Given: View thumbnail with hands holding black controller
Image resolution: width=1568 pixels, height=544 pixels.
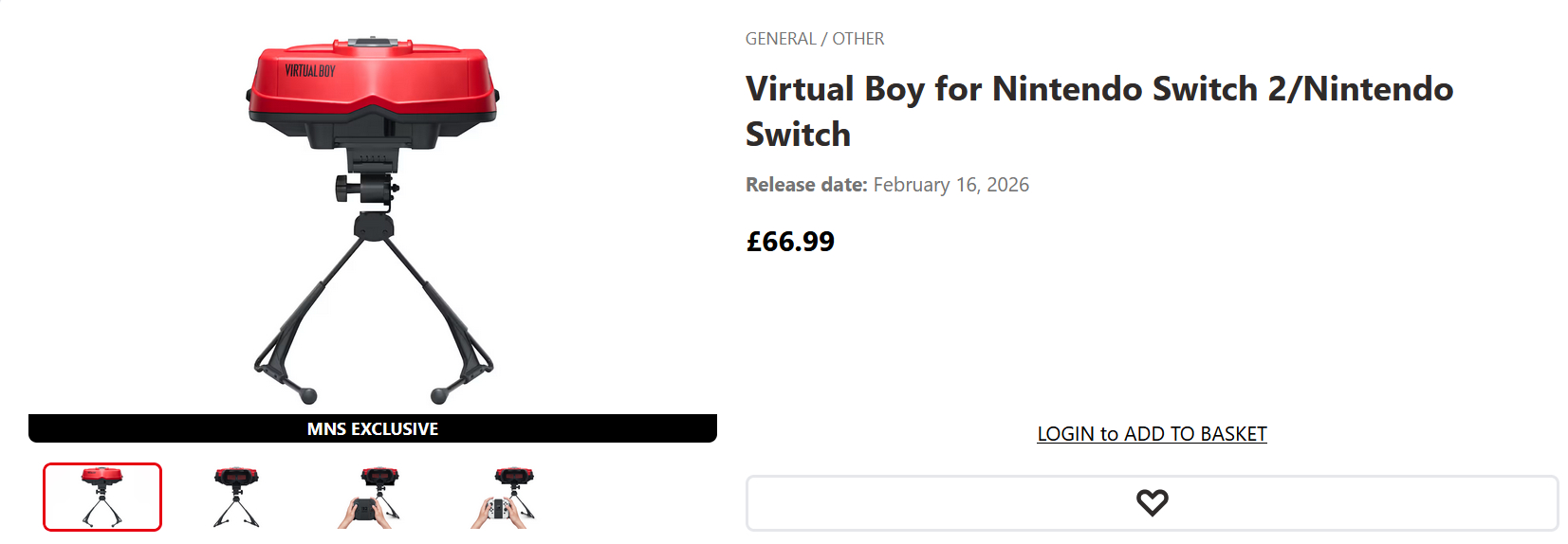Looking at the screenshot, I should tap(370, 498).
